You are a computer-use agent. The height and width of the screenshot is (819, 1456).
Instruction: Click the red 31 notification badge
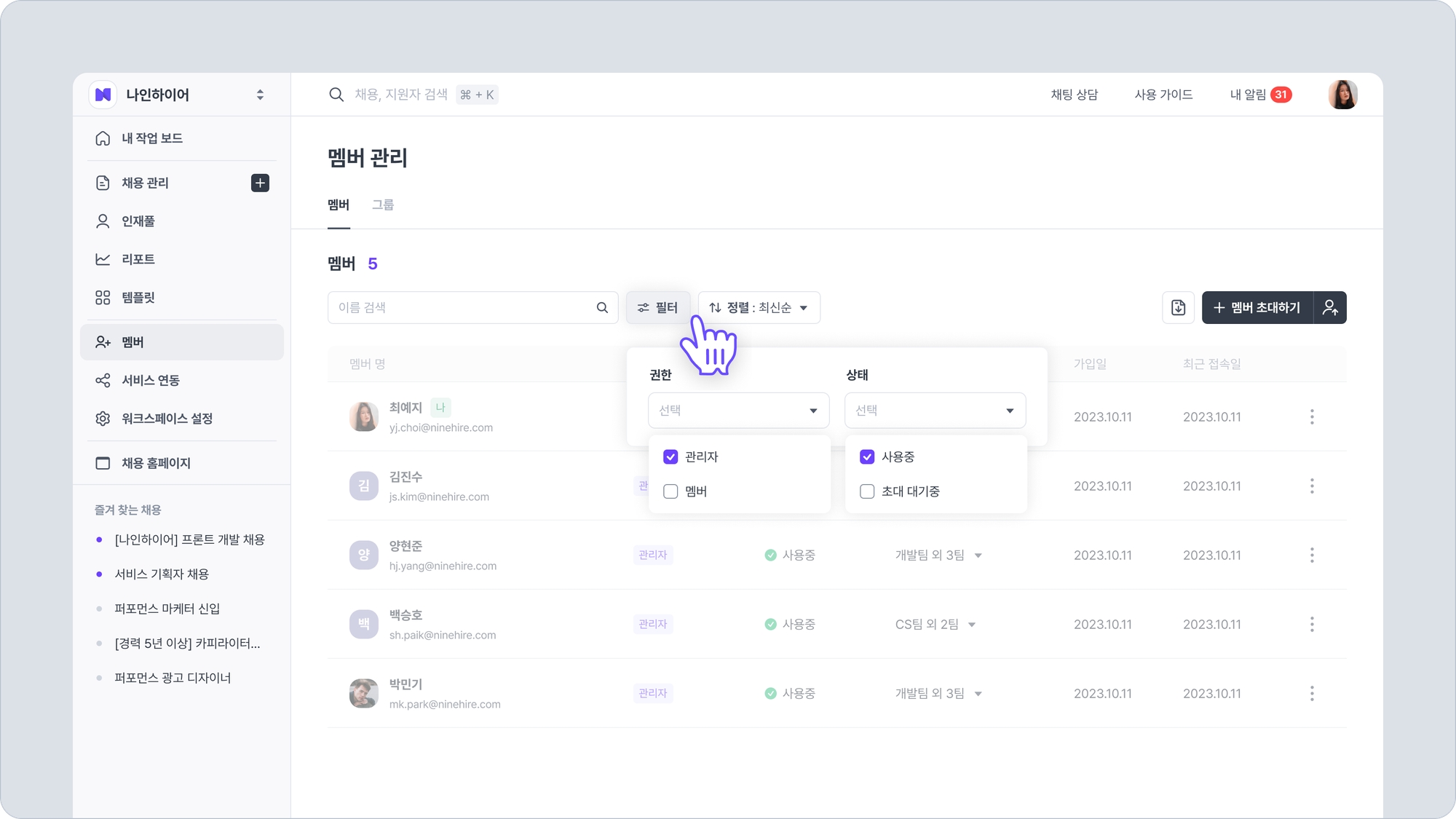(x=1281, y=95)
